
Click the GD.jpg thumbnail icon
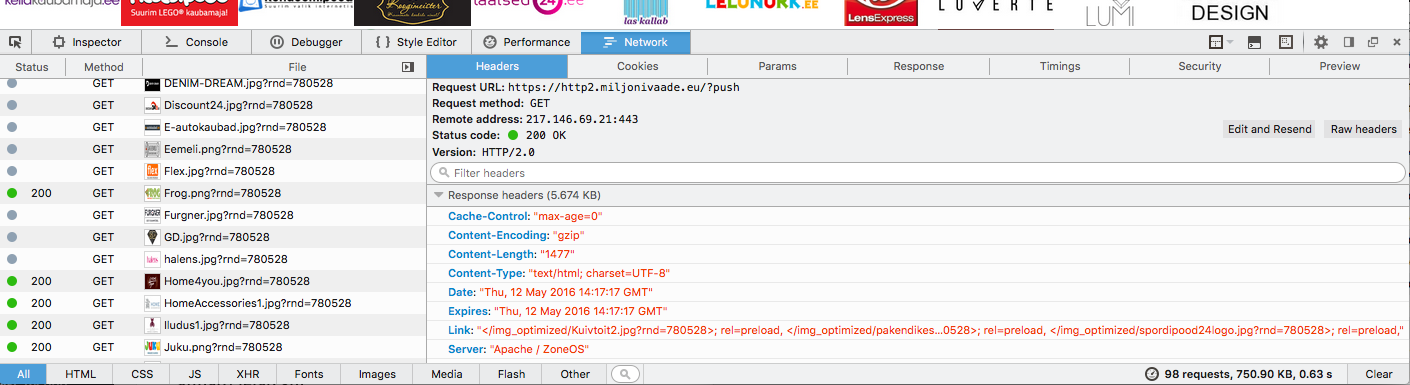[152, 237]
